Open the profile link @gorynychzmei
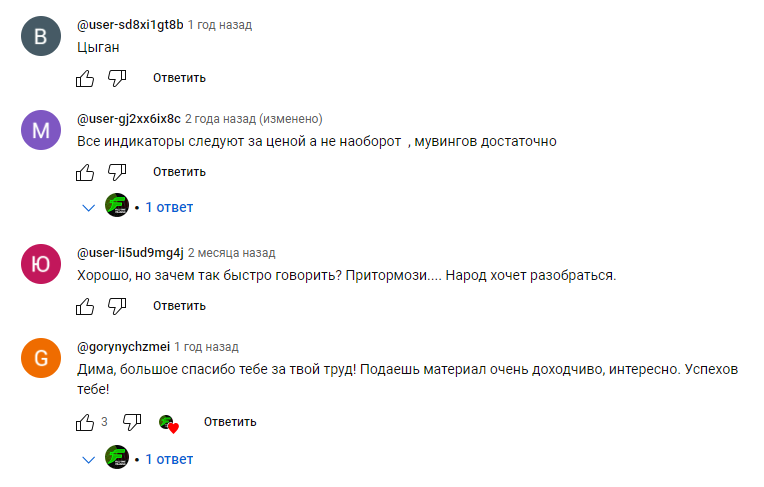Image resolution: width=764 pixels, height=487 pixels. point(123,347)
